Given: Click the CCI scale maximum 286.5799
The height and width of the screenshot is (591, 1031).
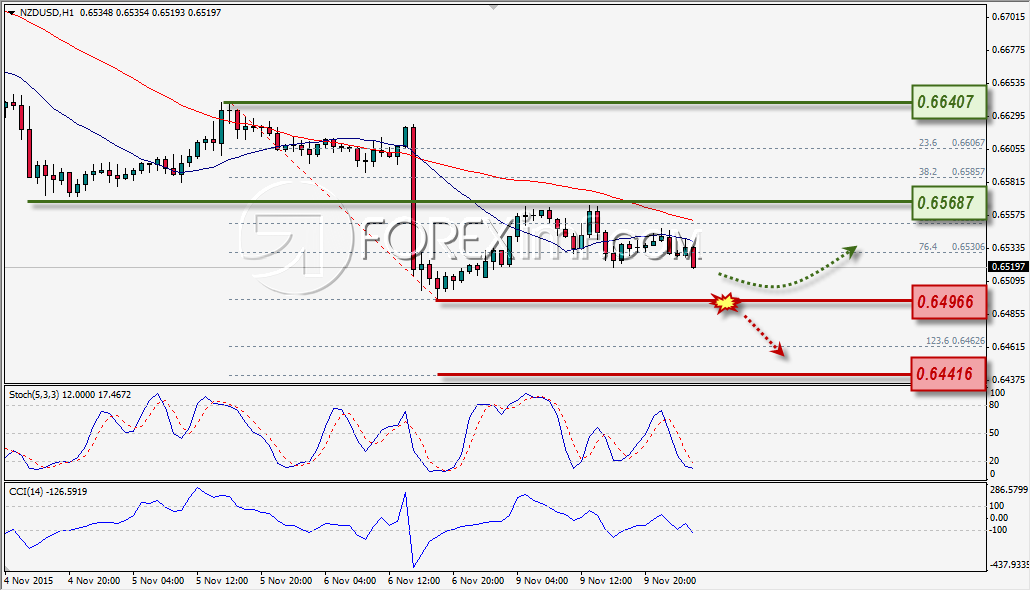Looking at the screenshot, I should pyautogui.click(x=1008, y=490).
